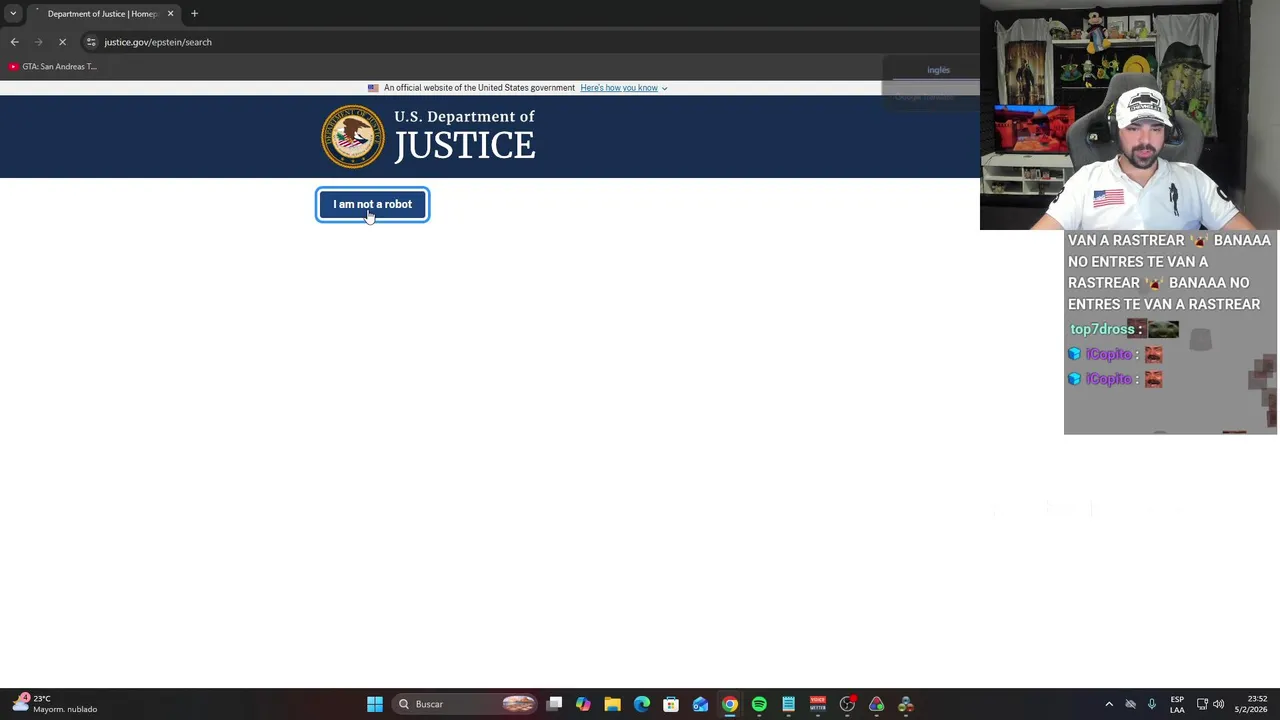Open the tab search dropdown arrow

coord(13,14)
